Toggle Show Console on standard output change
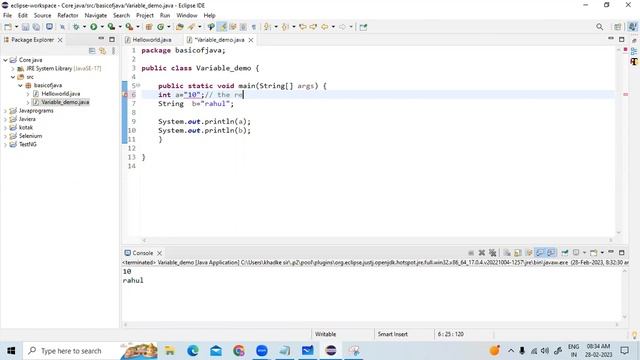 (540, 253)
